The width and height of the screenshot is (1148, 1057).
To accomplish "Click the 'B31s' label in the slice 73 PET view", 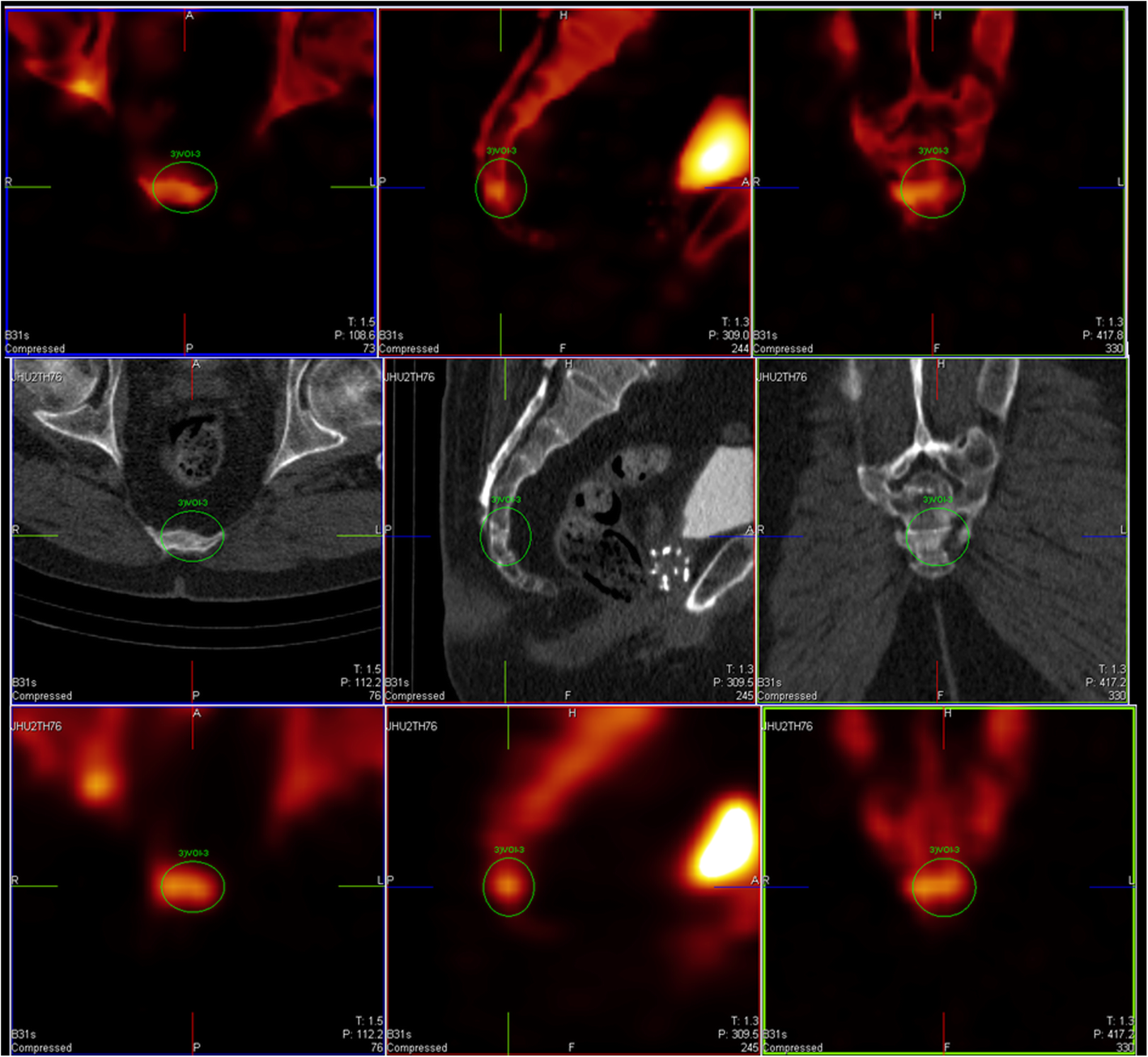I will (x=17, y=335).
